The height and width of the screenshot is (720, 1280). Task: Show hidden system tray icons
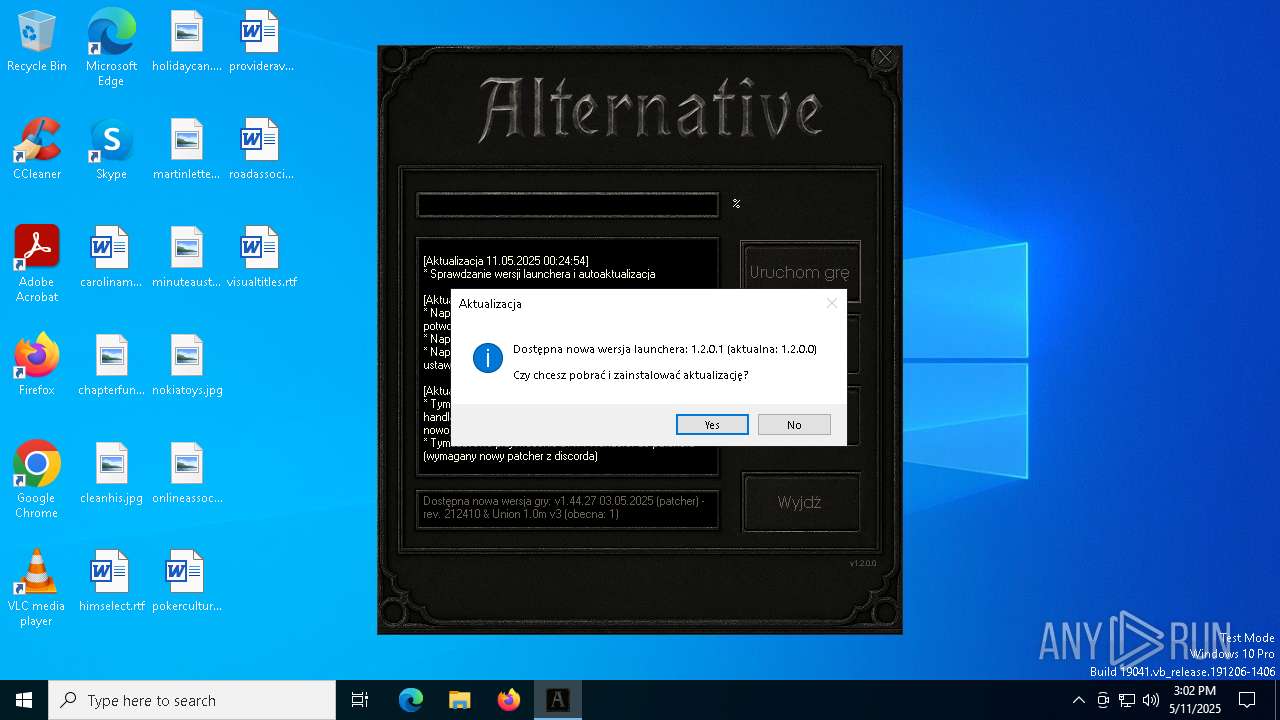coord(1078,700)
